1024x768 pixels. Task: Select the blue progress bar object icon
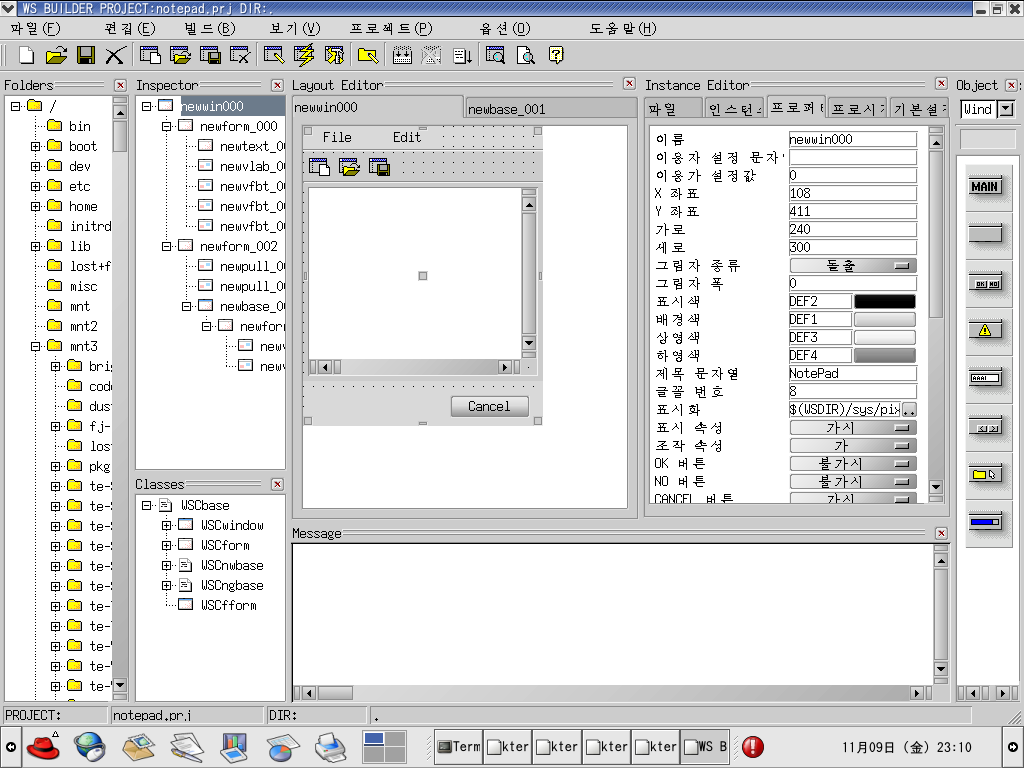pos(985,522)
